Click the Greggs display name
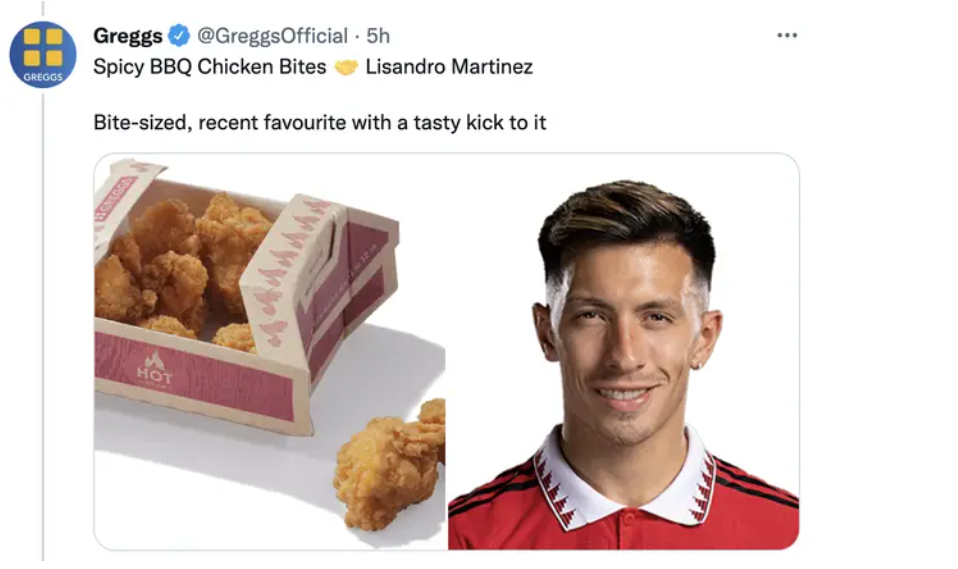958x569 pixels. click(x=128, y=35)
